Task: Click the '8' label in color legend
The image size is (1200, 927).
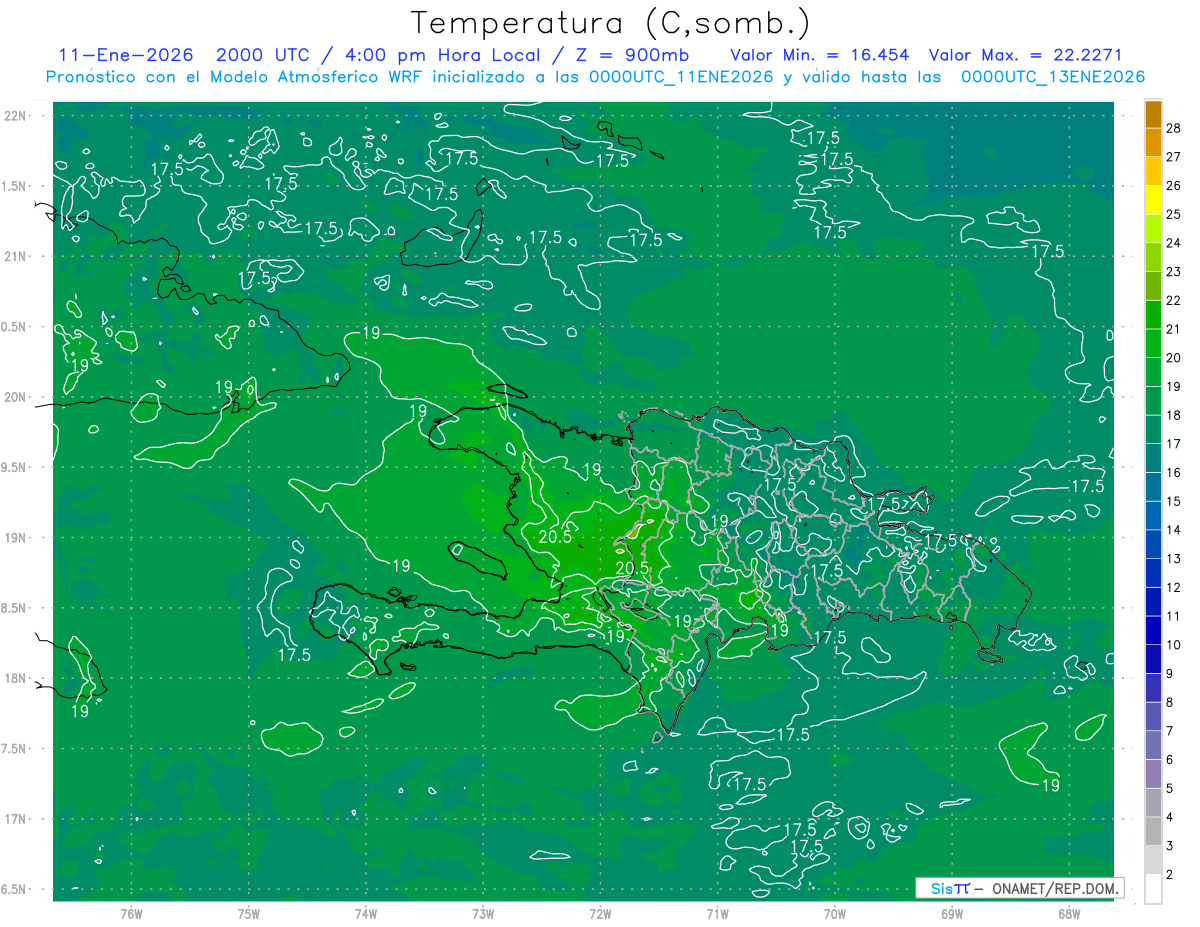Action: [1170, 702]
